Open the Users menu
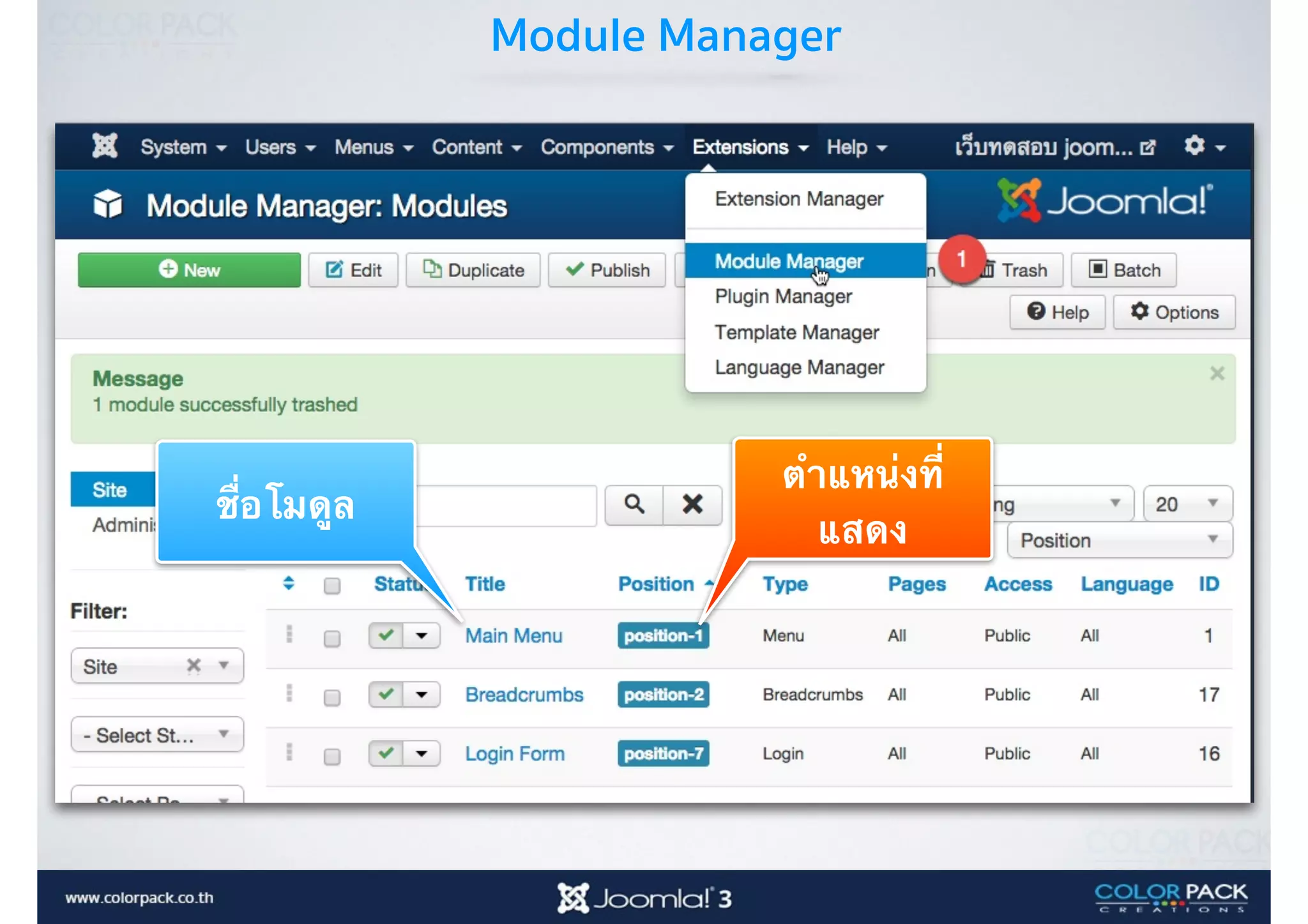 coord(280,147)
